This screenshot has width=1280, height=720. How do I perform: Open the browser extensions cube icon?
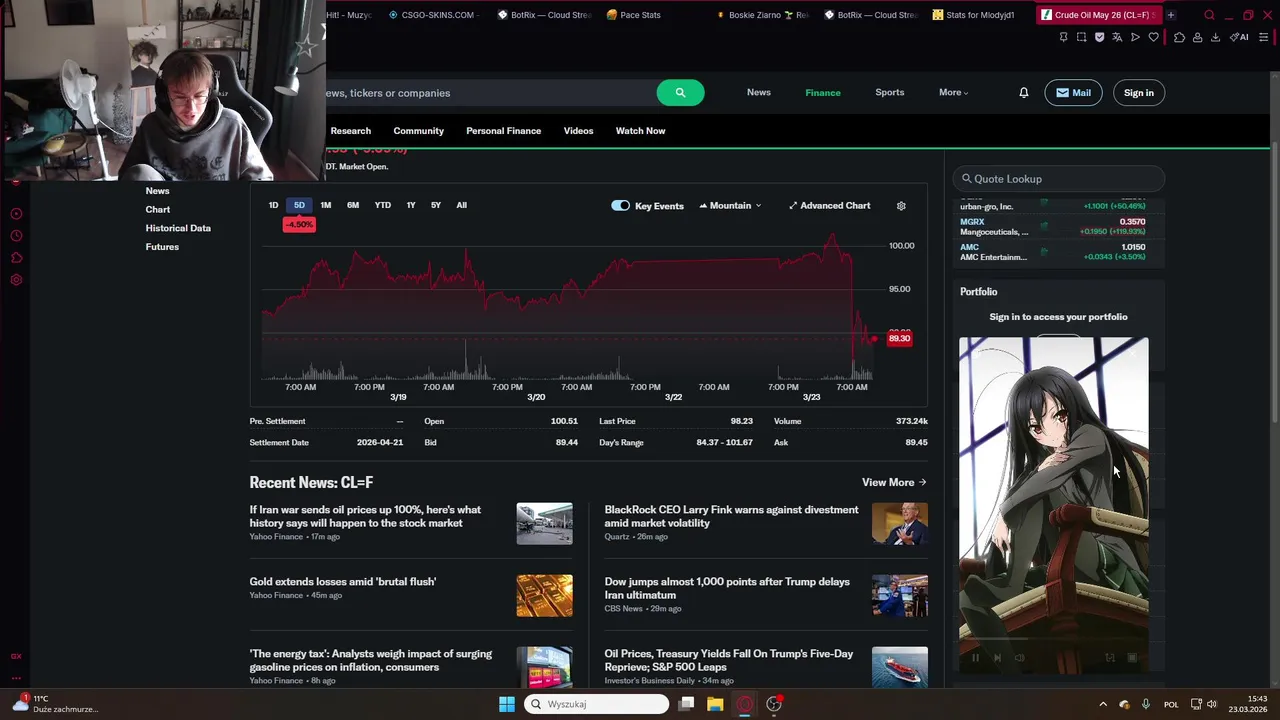1179,37
